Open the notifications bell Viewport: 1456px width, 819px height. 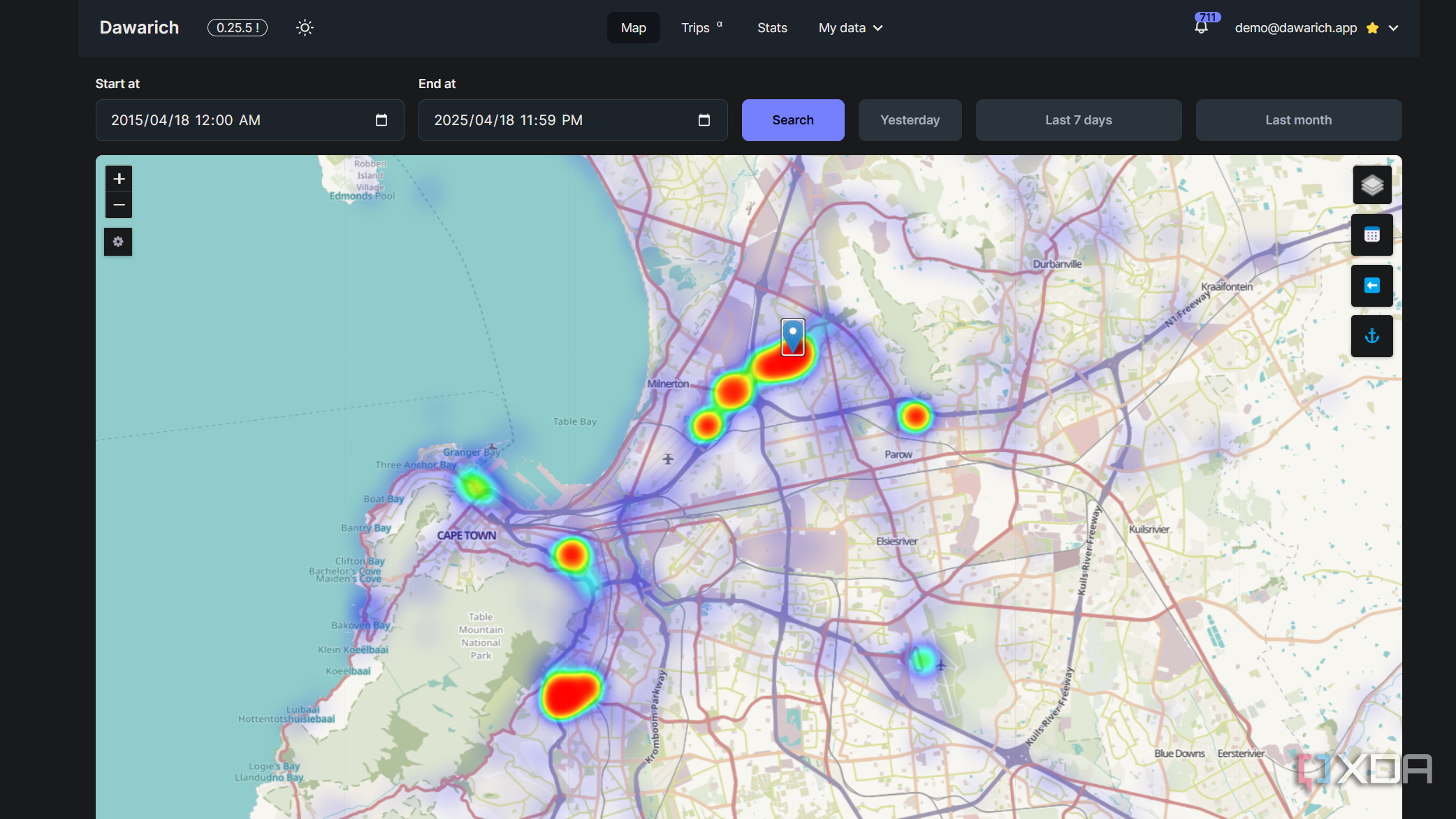coord(1201,29)
